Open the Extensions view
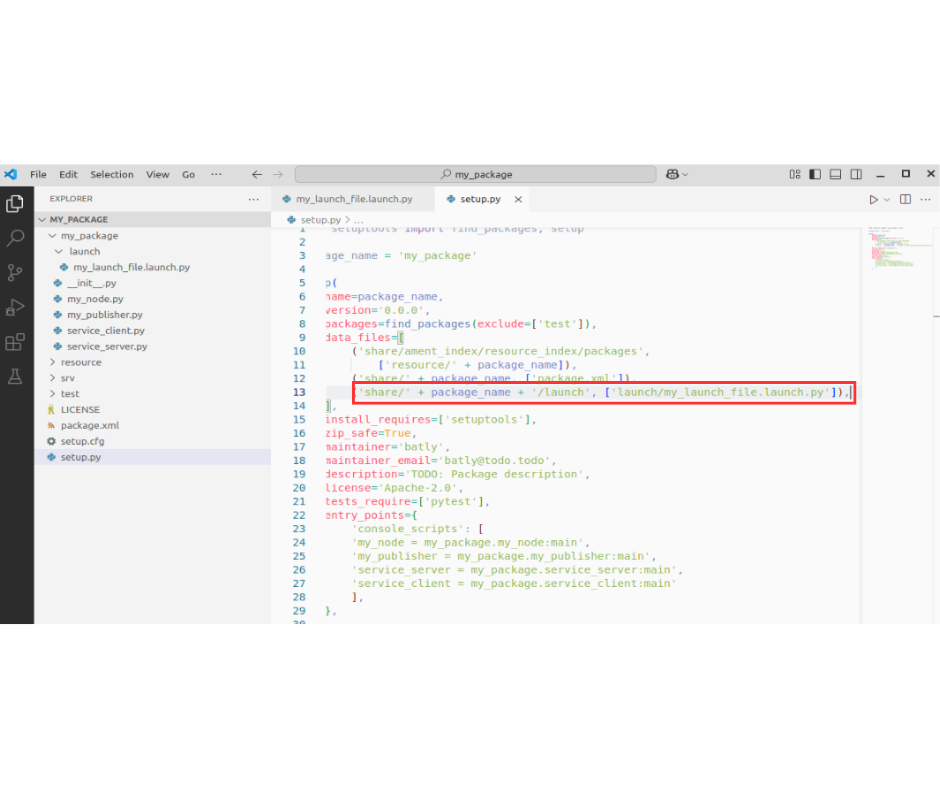Viewport: 940px width, 788px height. coord(15,342)
